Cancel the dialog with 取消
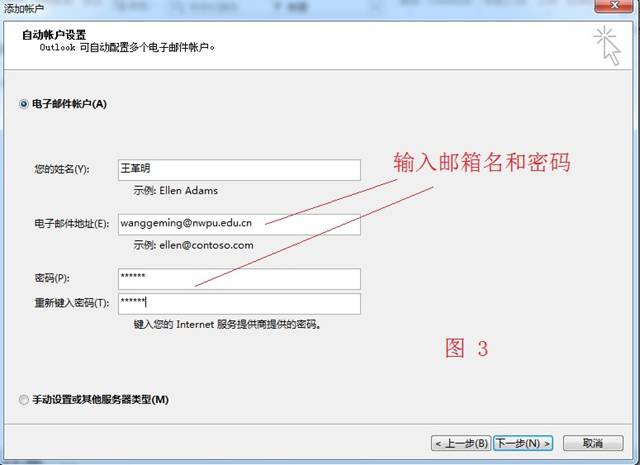Screen dimensions: 640x465 593,443
